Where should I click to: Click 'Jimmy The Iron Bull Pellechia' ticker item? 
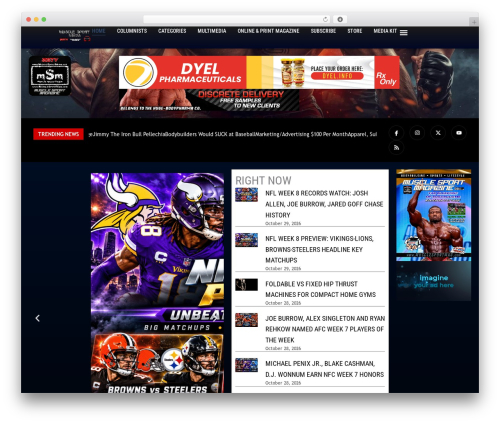(x=129, y=134)
